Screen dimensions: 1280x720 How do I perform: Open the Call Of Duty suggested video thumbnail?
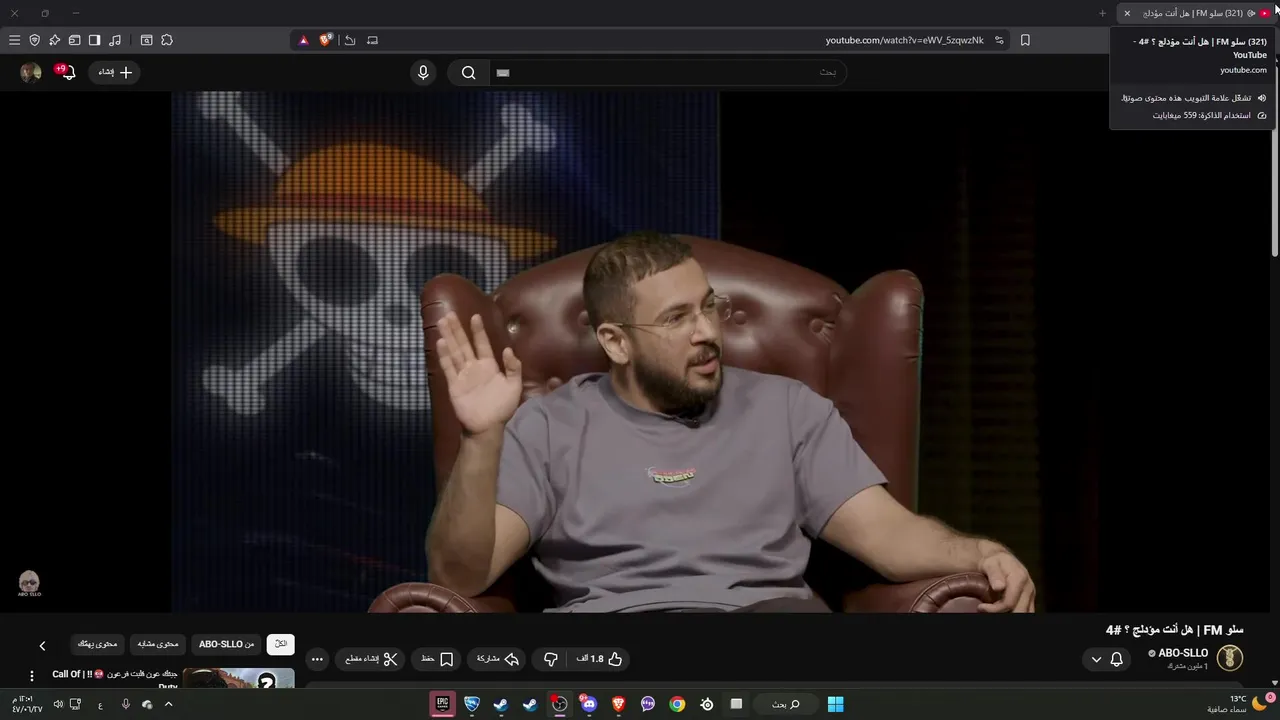tap(238, 679)
